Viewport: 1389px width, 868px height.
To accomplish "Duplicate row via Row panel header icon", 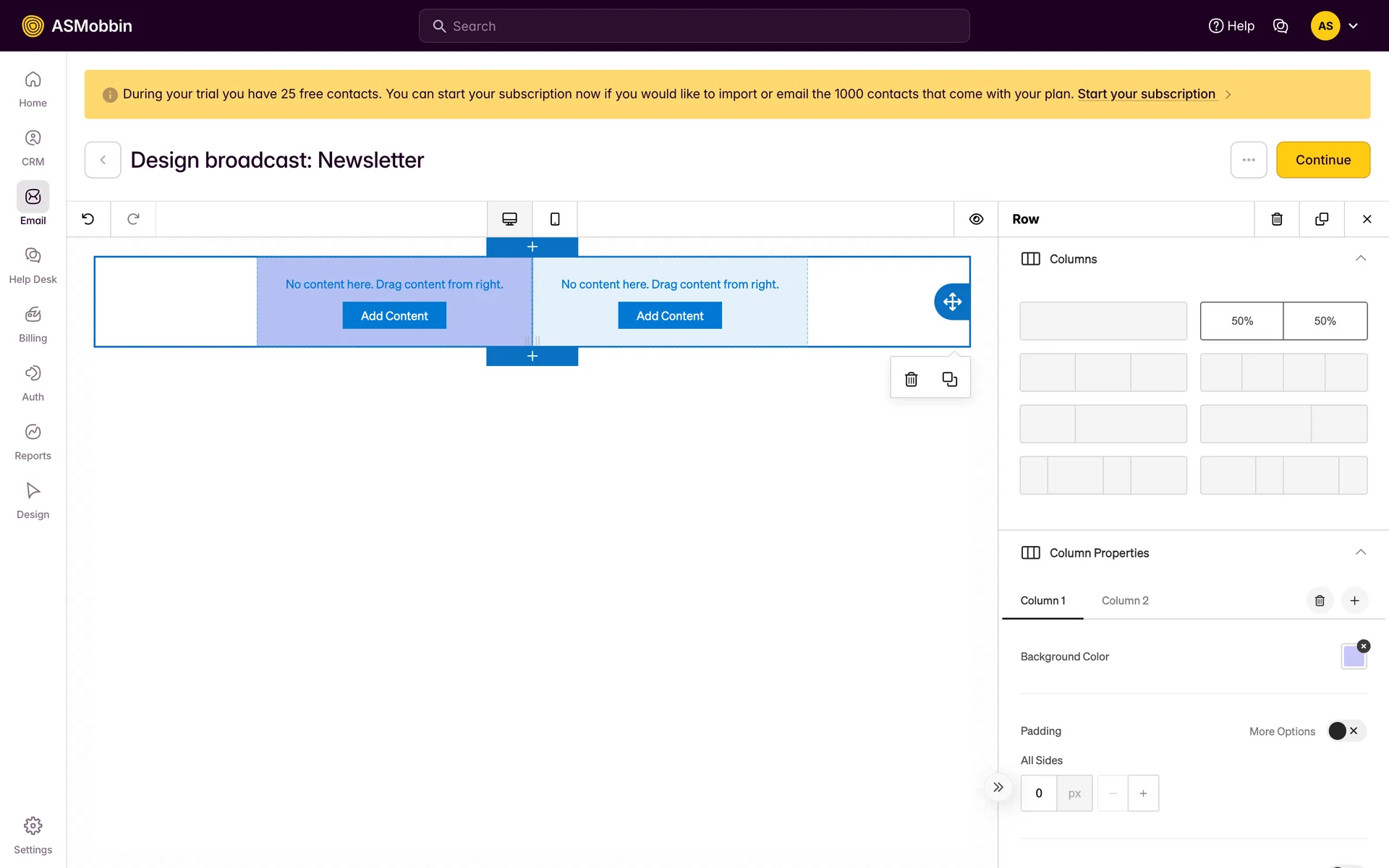I will coord(1322,219).
